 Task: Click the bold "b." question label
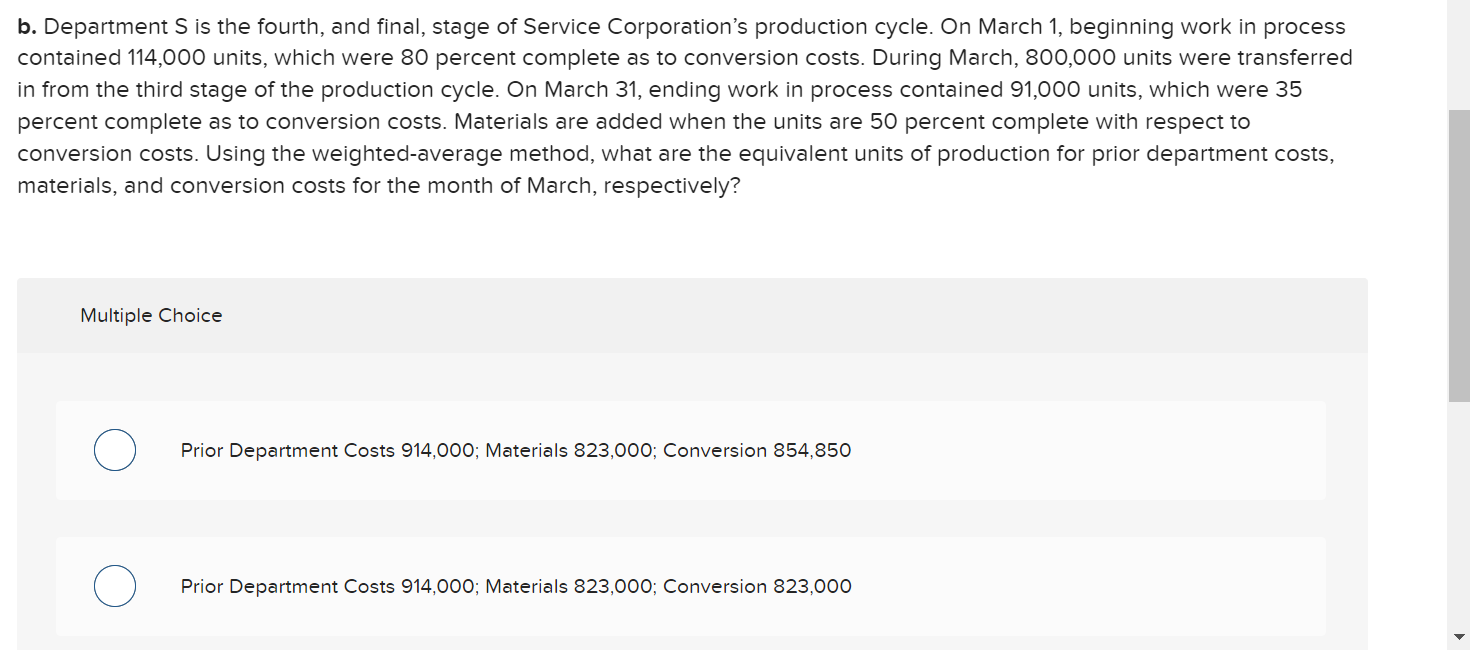[x=27, y=27]
